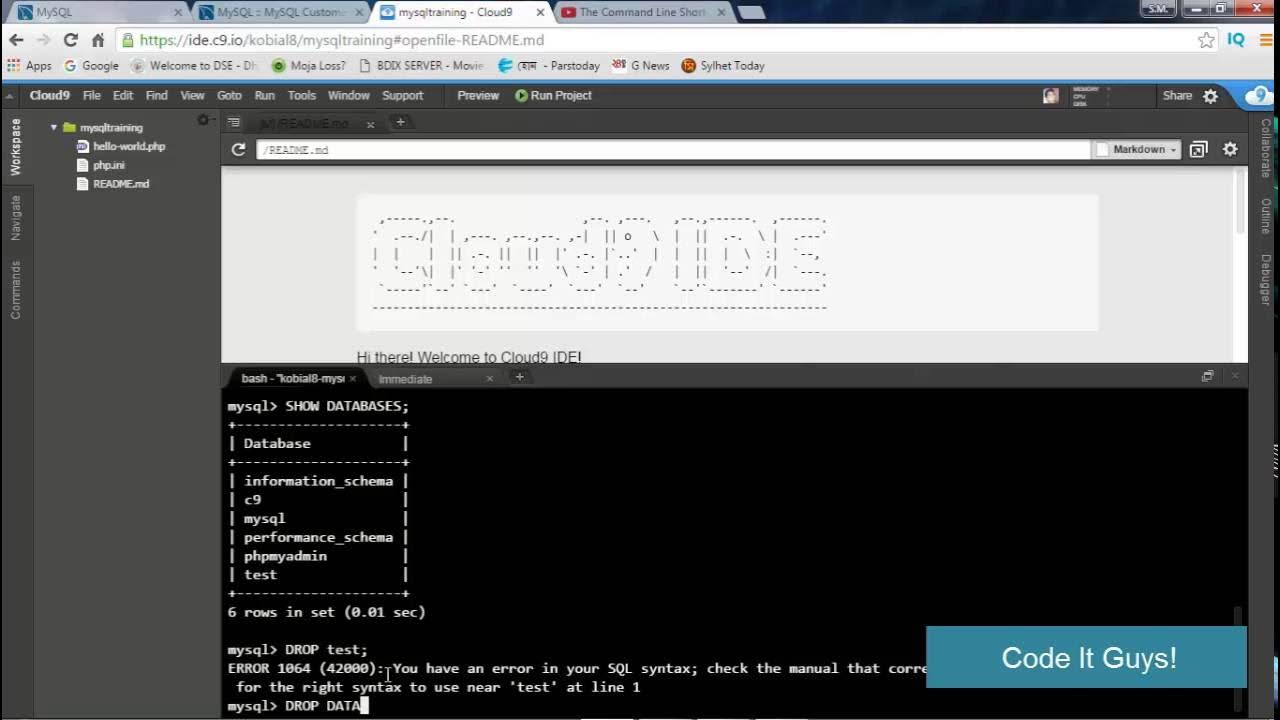Maximize the console panel
Screen dimensions: 1280x720
[x=1207, y=376]
